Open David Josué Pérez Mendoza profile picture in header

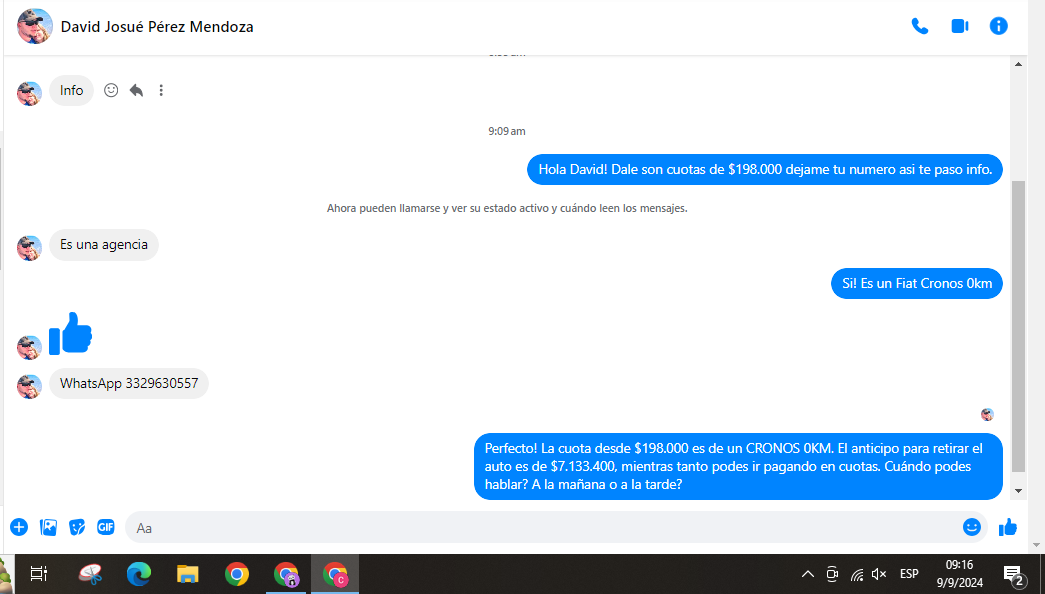pyautogui.click(x=35, y=26)
